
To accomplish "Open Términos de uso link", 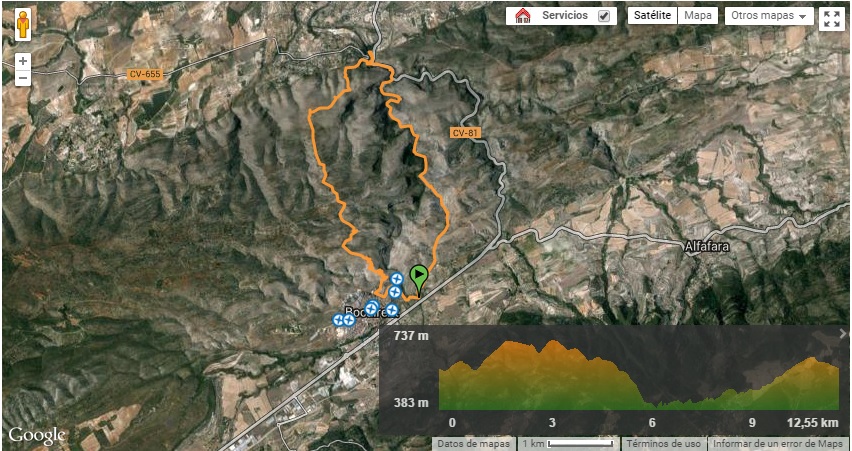I will point(663,443).
